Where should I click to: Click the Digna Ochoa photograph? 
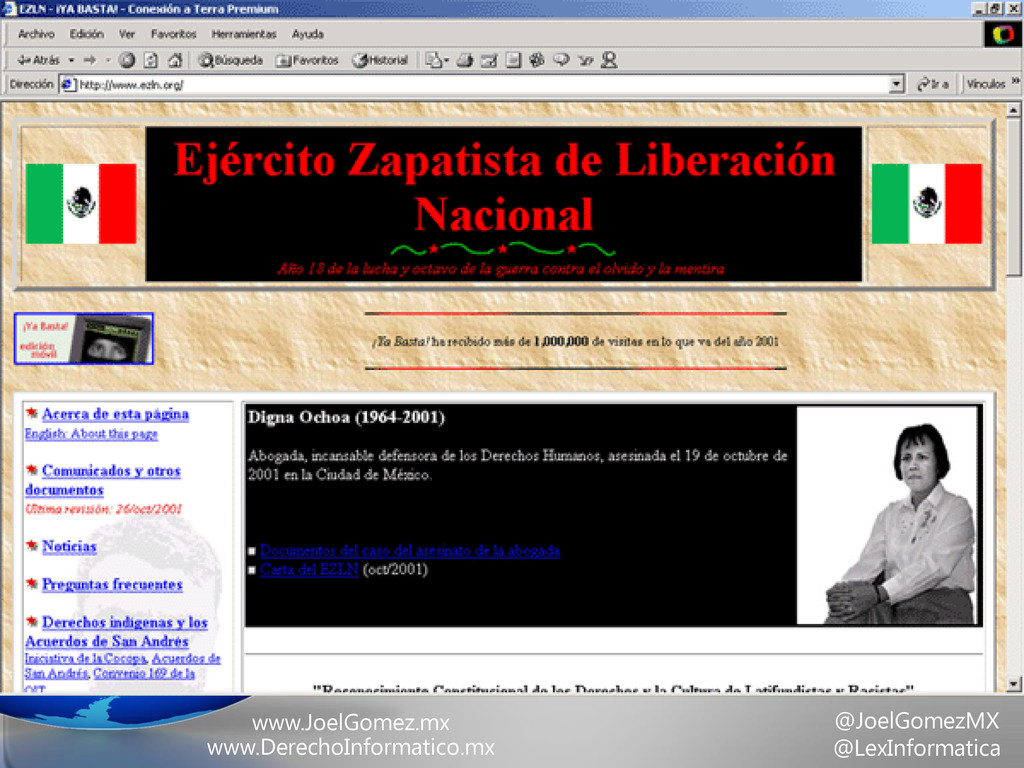[x=887, y=515]
